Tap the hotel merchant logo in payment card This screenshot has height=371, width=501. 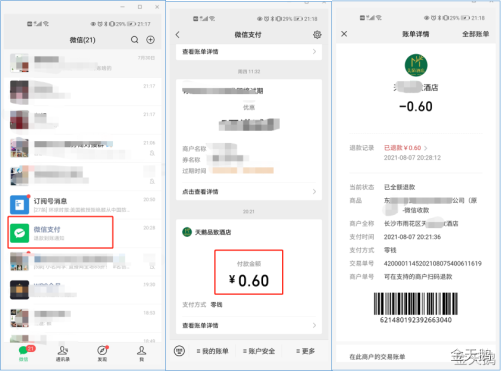[187, 232]
